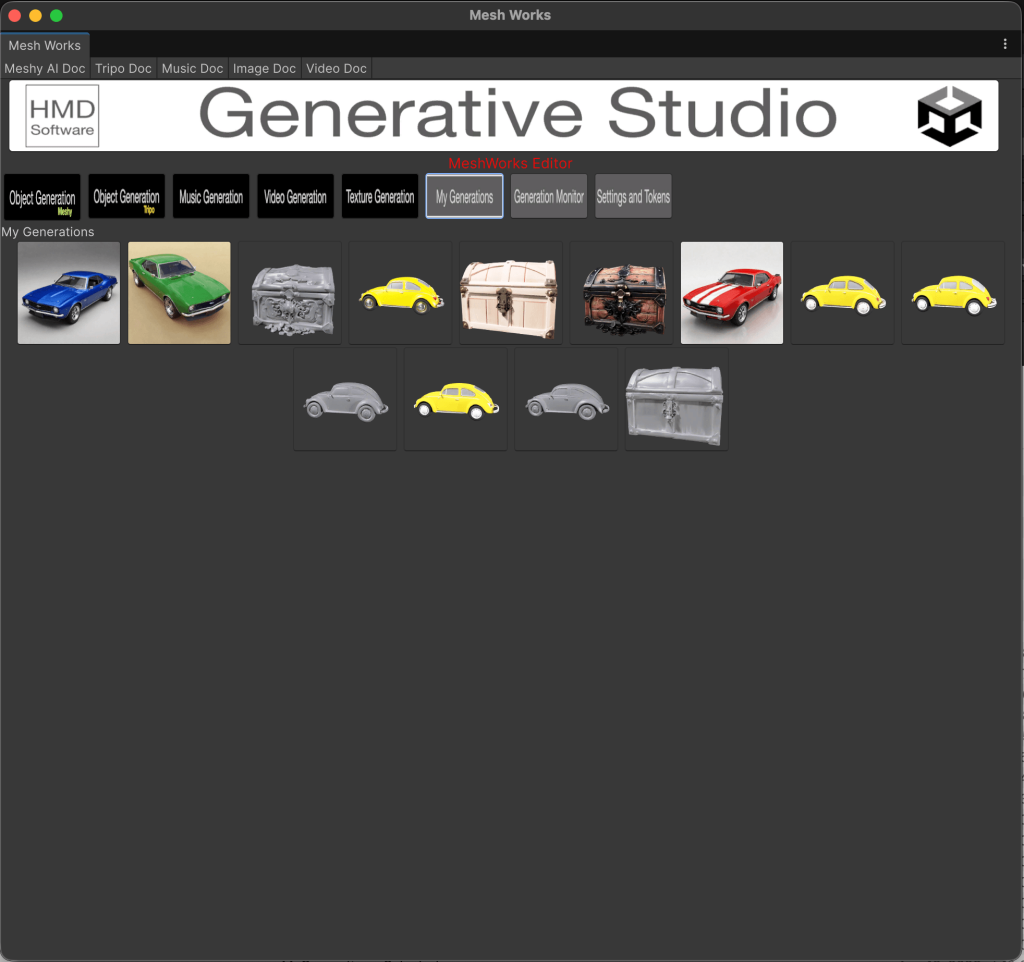
Task: Select the Mesh Works window tab
Action: coord(44,45)
